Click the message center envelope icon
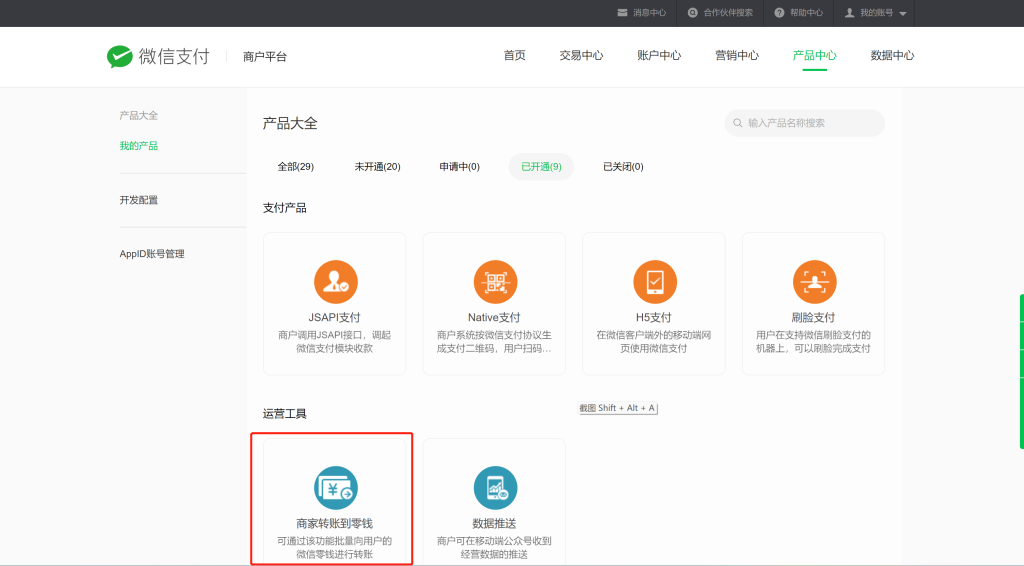 click(x=622, y=13)
